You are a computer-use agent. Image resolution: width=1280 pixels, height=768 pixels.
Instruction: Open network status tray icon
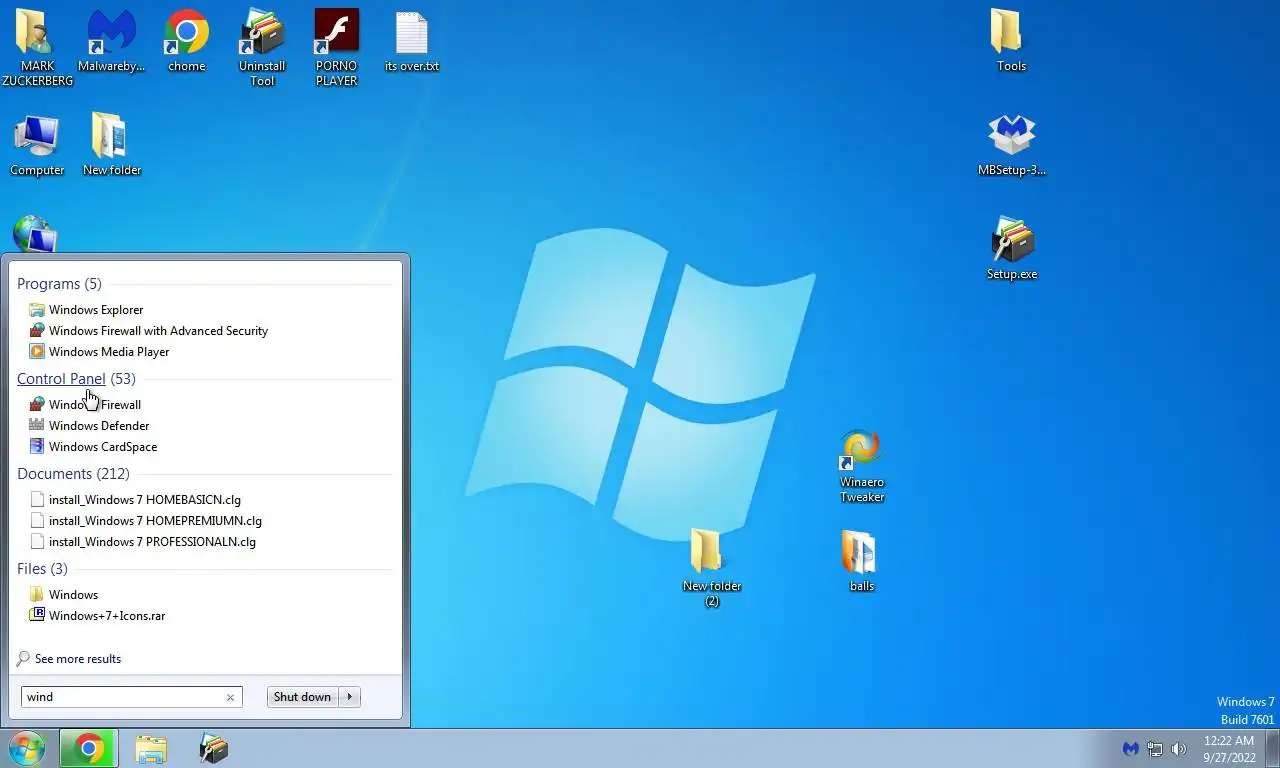(x=1155, y=748)
